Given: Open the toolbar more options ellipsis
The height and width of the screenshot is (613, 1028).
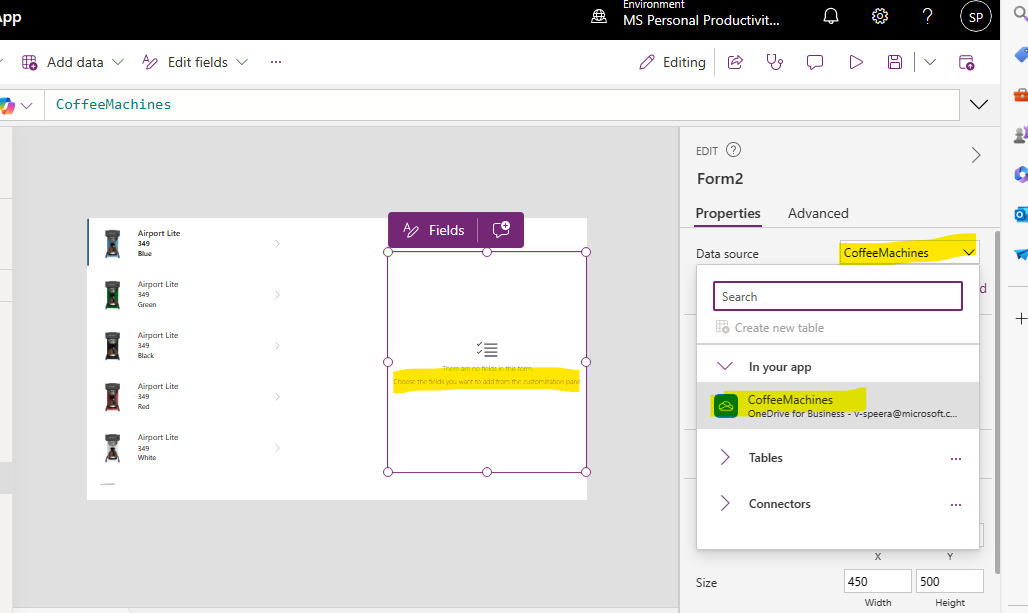Looking at the screenshot, I should tap(275, 62).
